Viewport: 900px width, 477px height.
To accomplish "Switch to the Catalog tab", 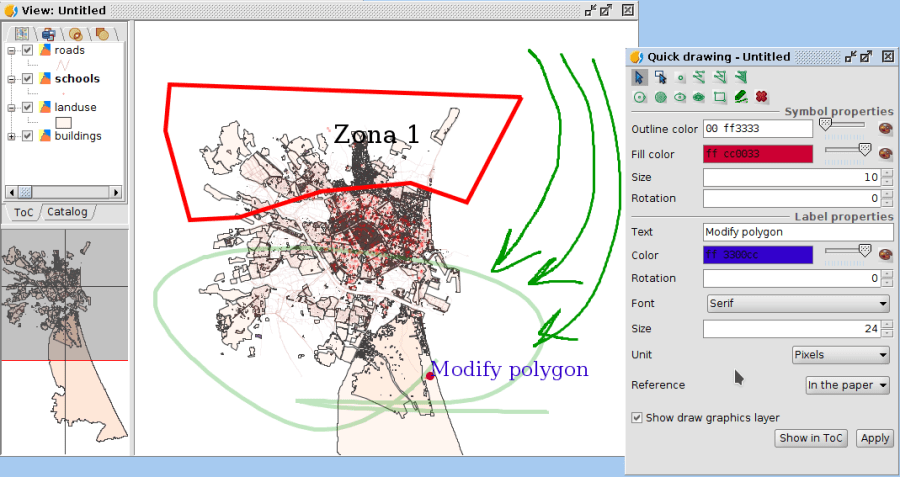I will coord(68,212).
